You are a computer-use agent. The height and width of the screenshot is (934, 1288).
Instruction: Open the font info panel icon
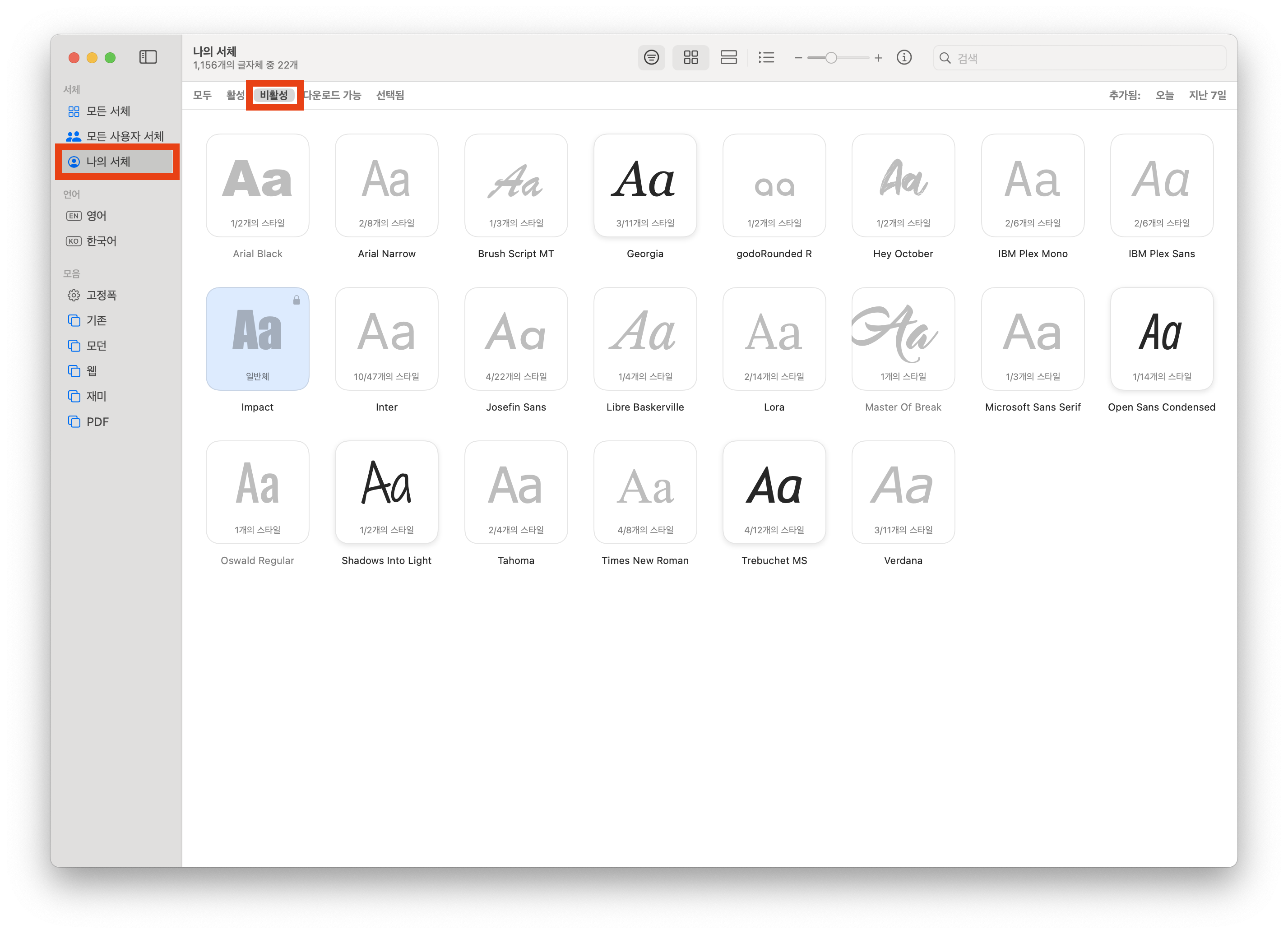click(903, 57)
